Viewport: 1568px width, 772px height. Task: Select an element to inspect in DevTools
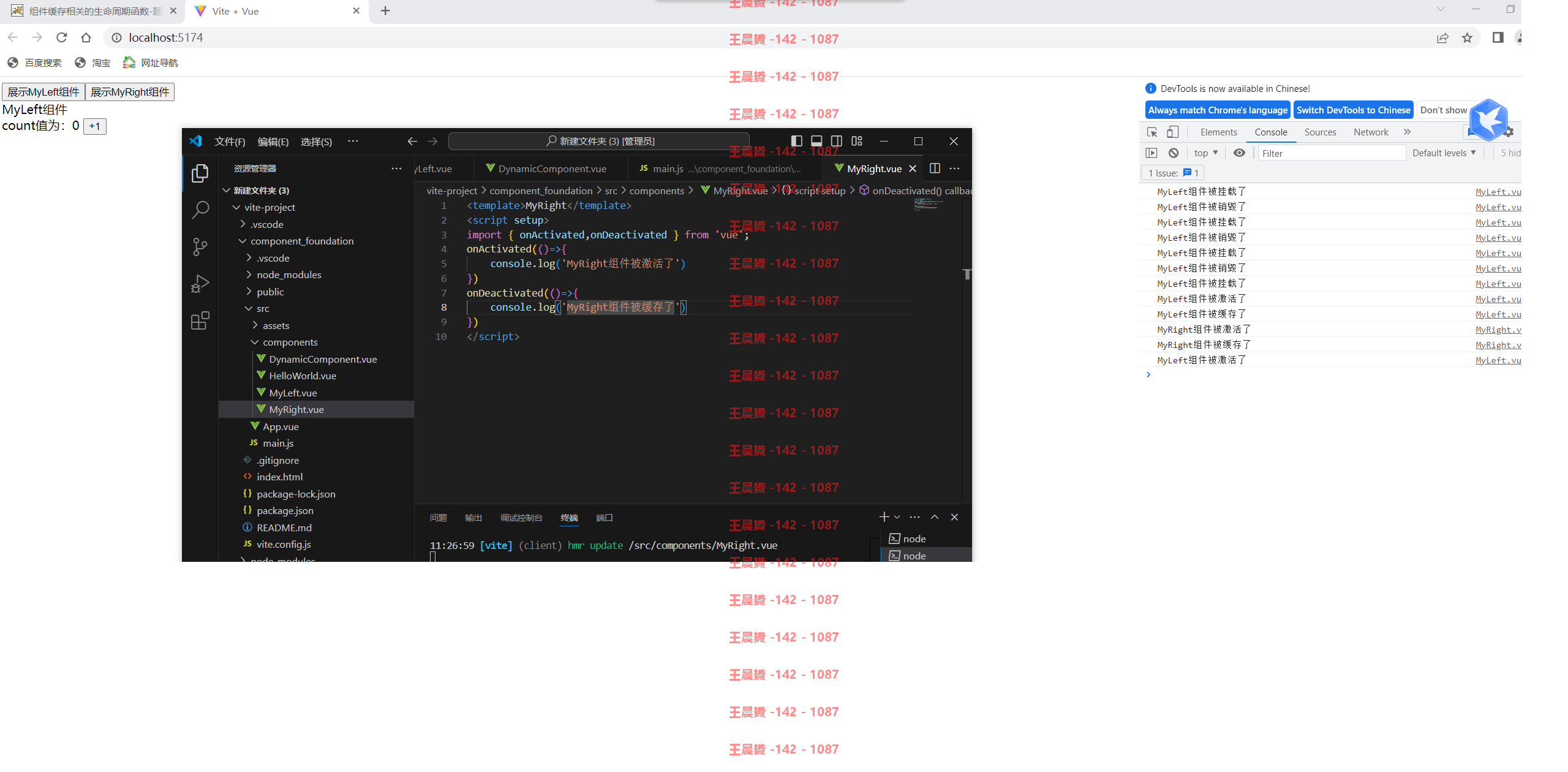point(1152,132)
